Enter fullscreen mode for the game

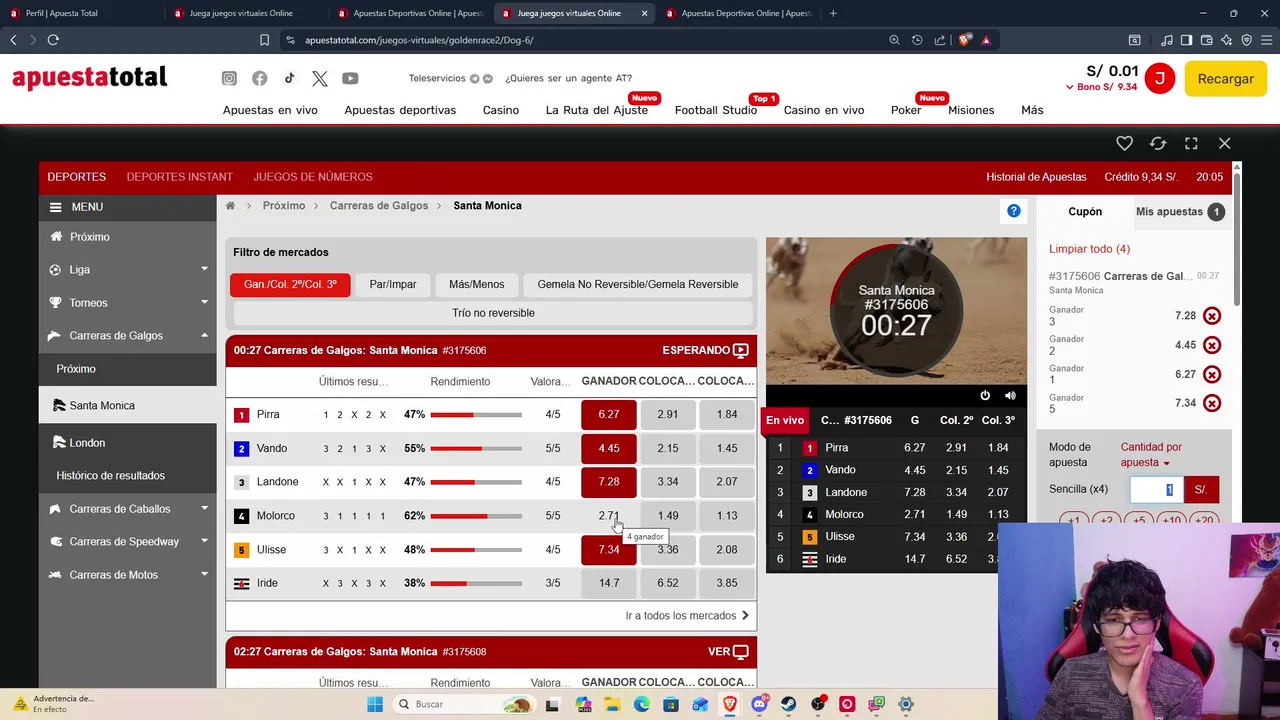tap(1191, 143)
